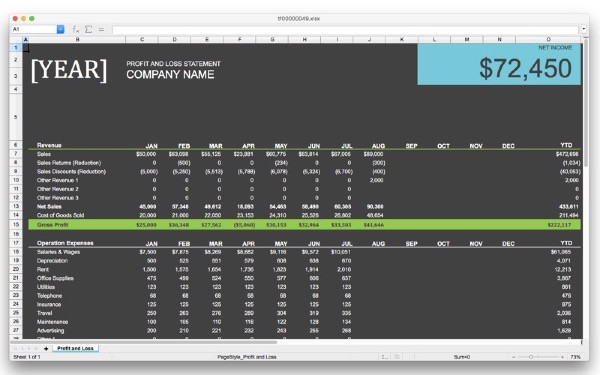Click the Sum sigma icon

[88, 29]
